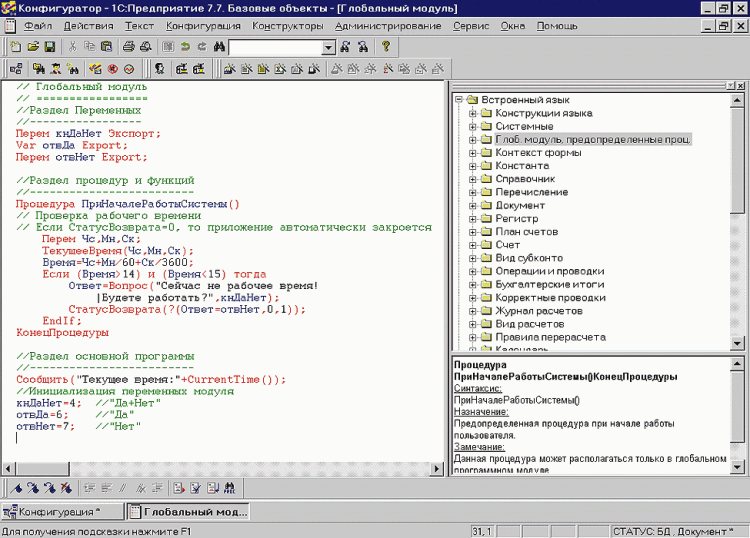Screen dimensions: 750x538
Task: Save with the floppy disk icon
Action: pyautogui.click(x=50, y=46)
